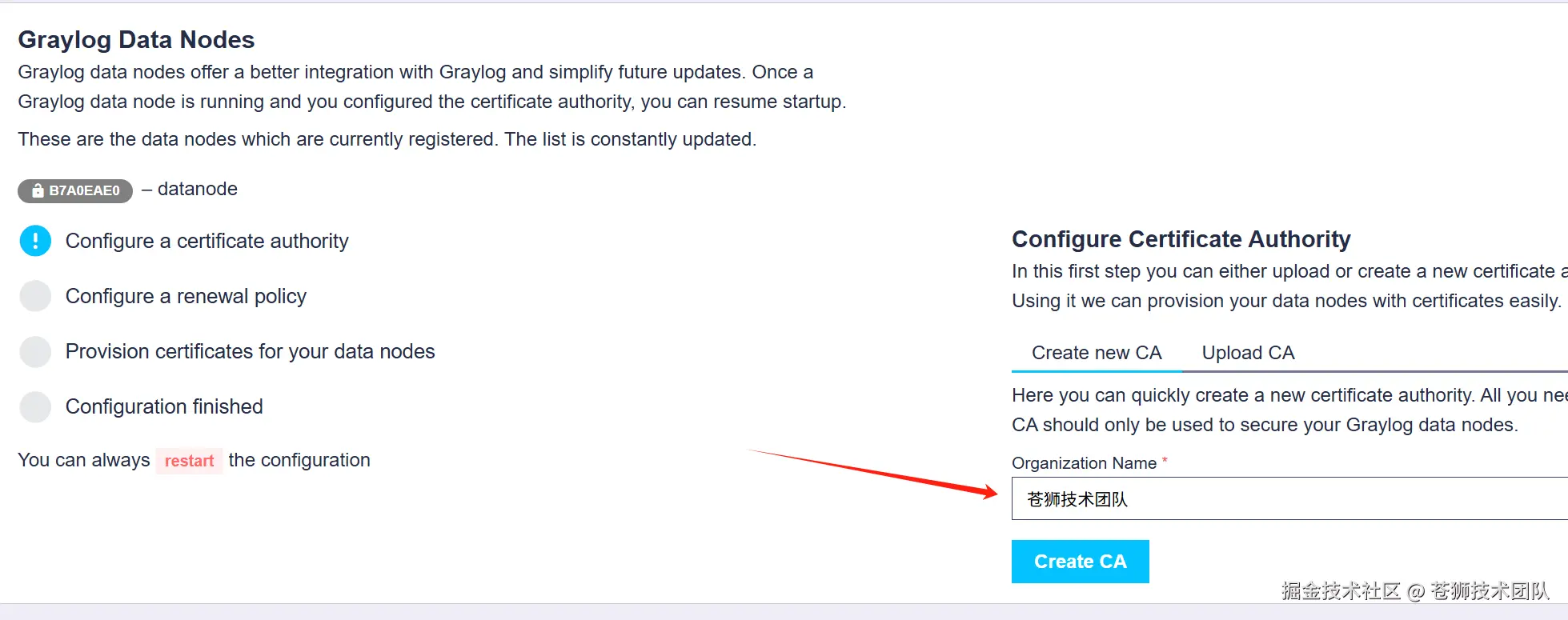Image resolution: width=1568 pixels, height=620 pixels.
Task: Click the Configure Certificate Authority heading
Action: (1181, 239)
